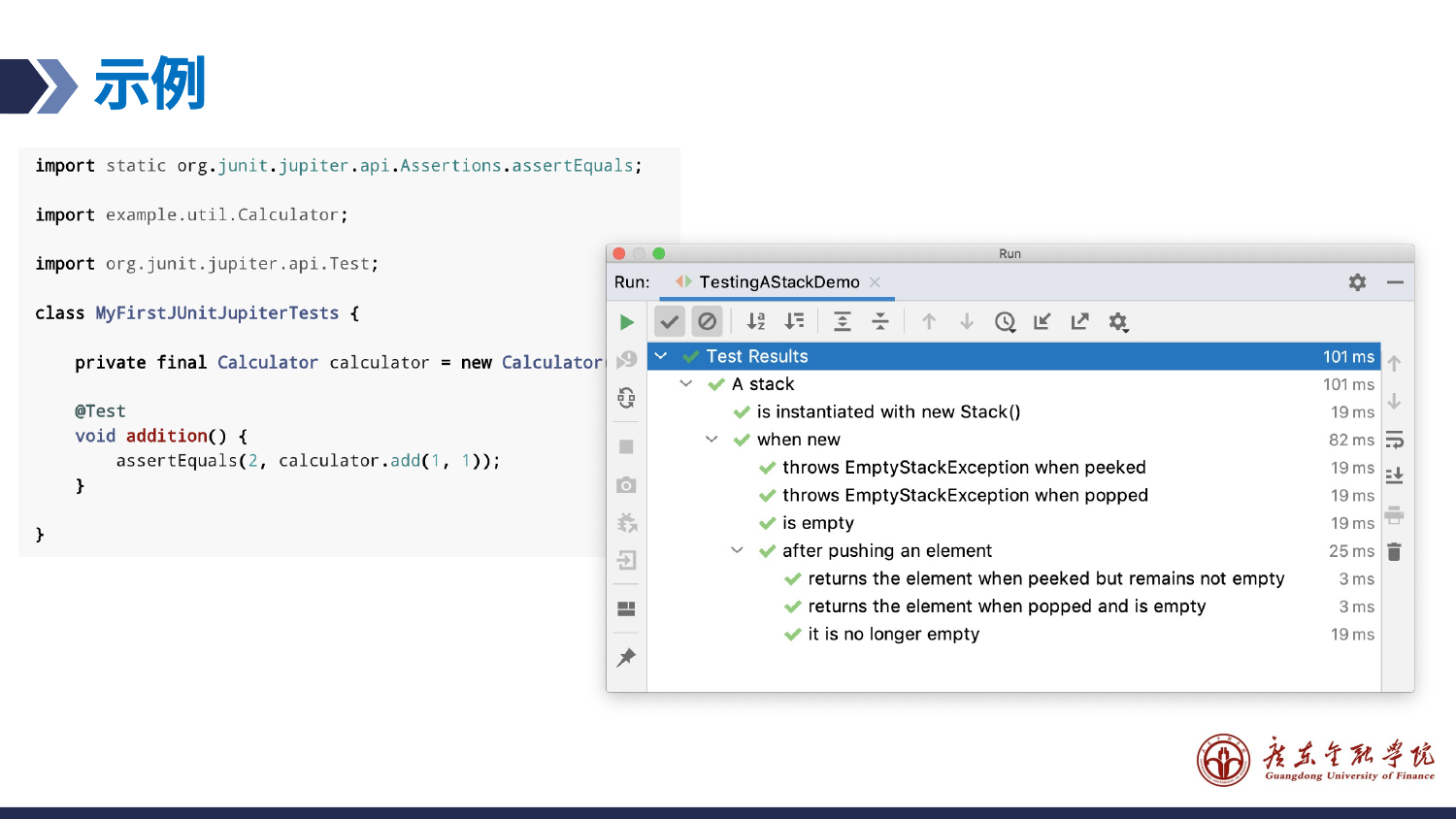This screenshot has height=819, width=1456.
Task: Open test runner settings gear in toolbar
Action: pyautogui.click(x=1119, y=322)
